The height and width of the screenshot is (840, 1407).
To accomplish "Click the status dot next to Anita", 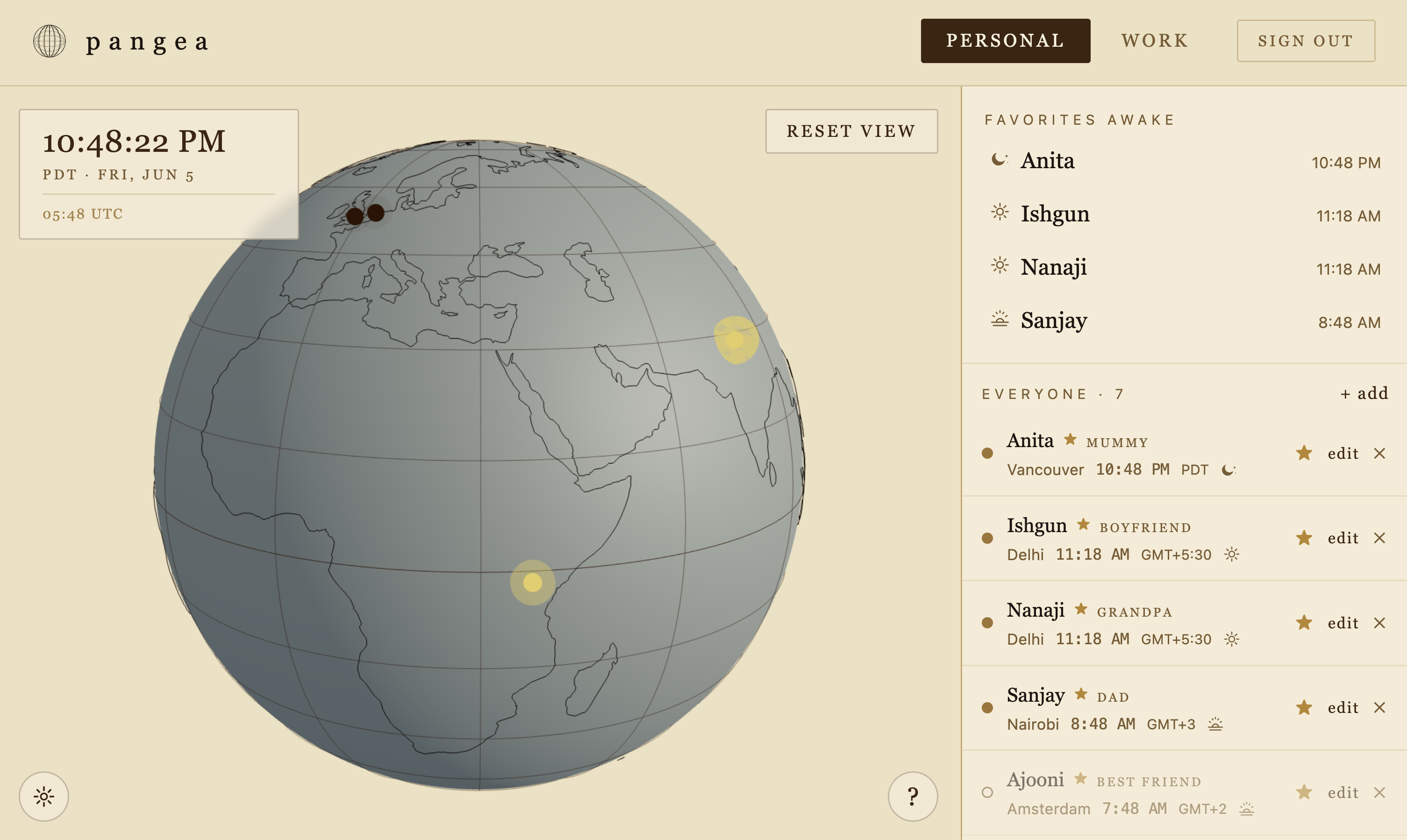I will 987,453.
